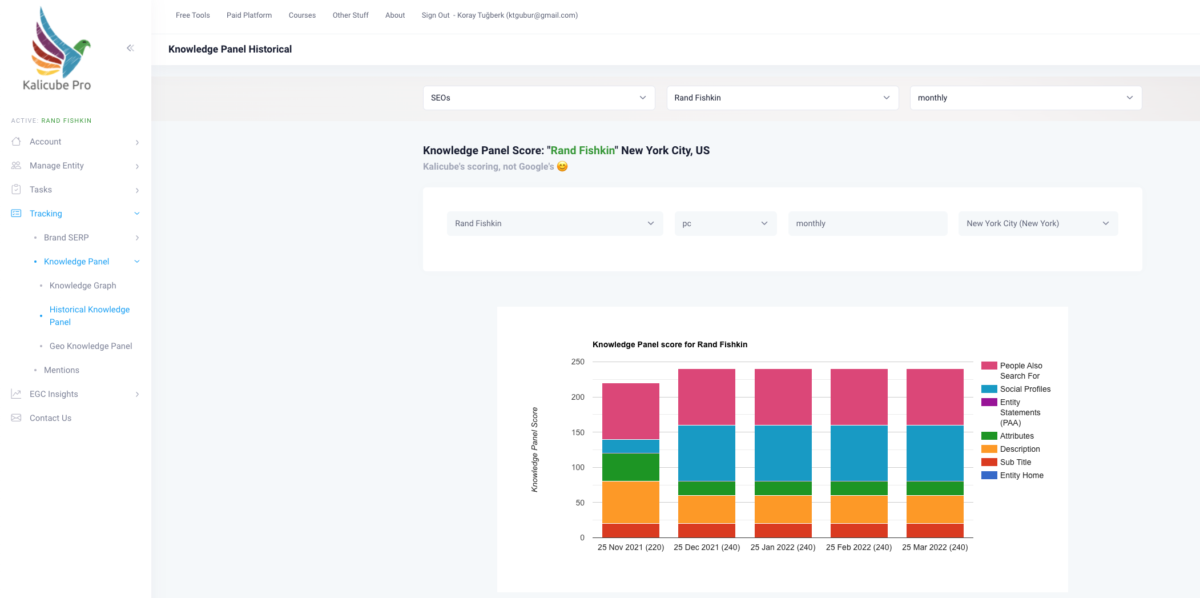Viewport: 1200px width, 598px height.
Task: Click the 25 Jan 2022 (240) bar
Action: coord(783,453)
